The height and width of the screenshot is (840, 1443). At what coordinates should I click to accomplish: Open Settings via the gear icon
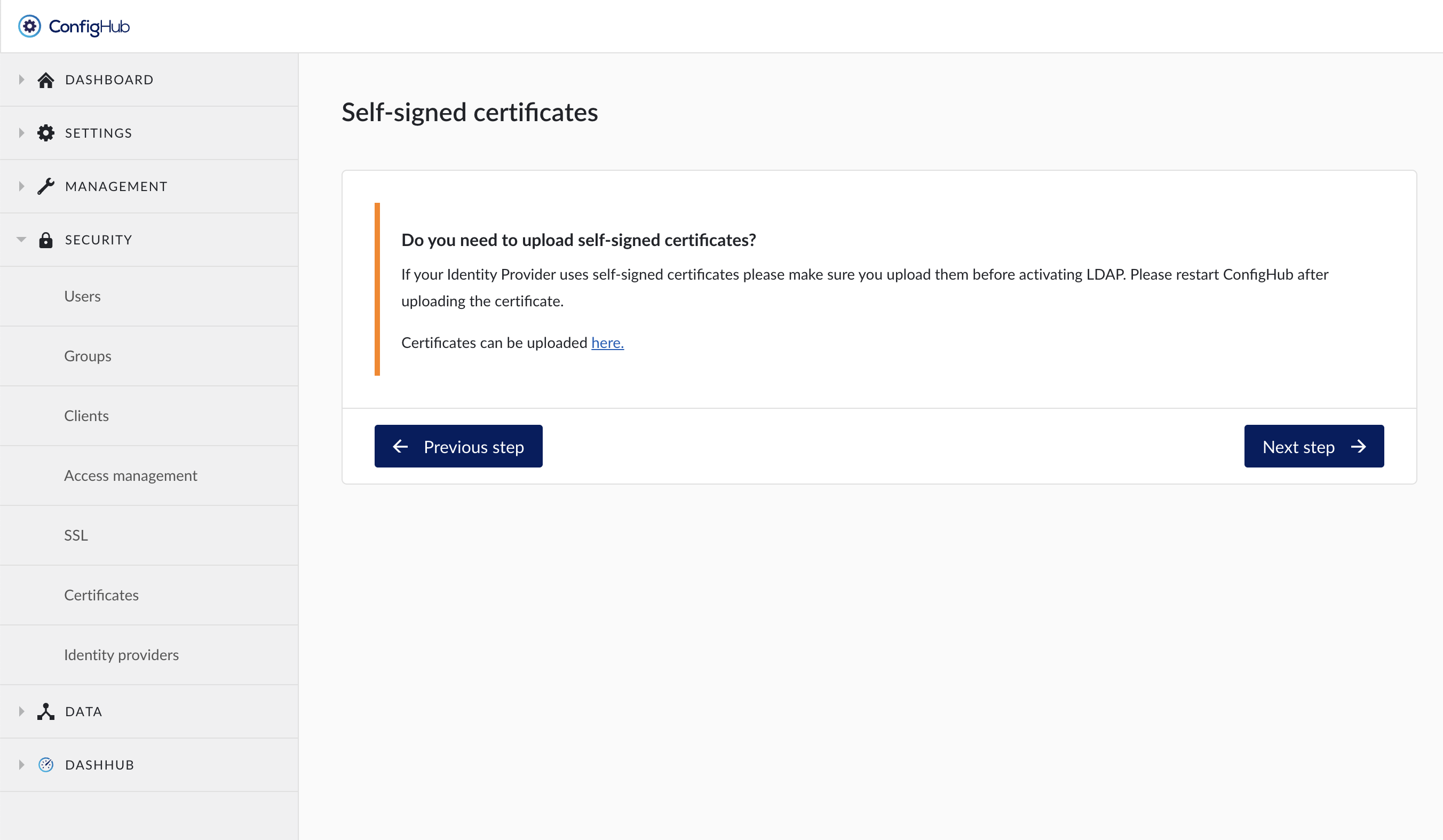[46, 132]
